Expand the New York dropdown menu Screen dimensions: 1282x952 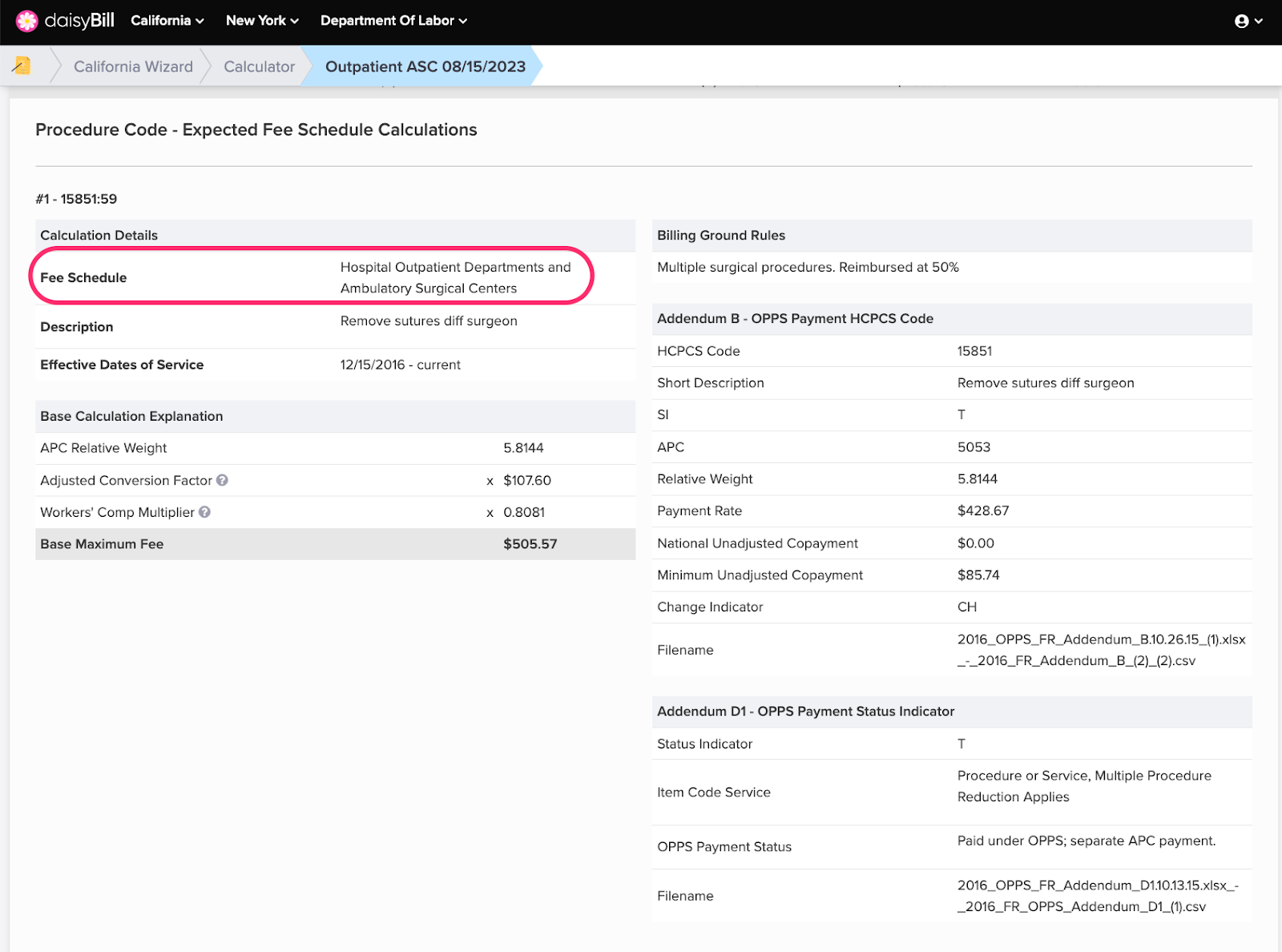(x=262, y=21)
